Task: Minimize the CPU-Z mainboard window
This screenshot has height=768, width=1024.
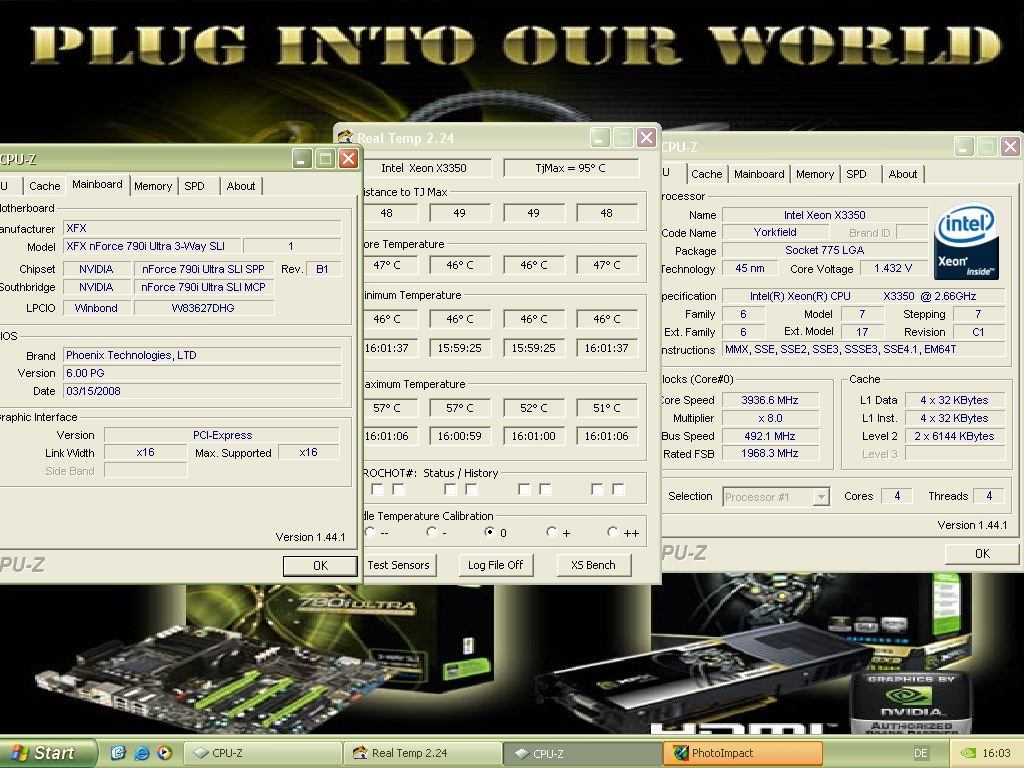Action: 302,159
